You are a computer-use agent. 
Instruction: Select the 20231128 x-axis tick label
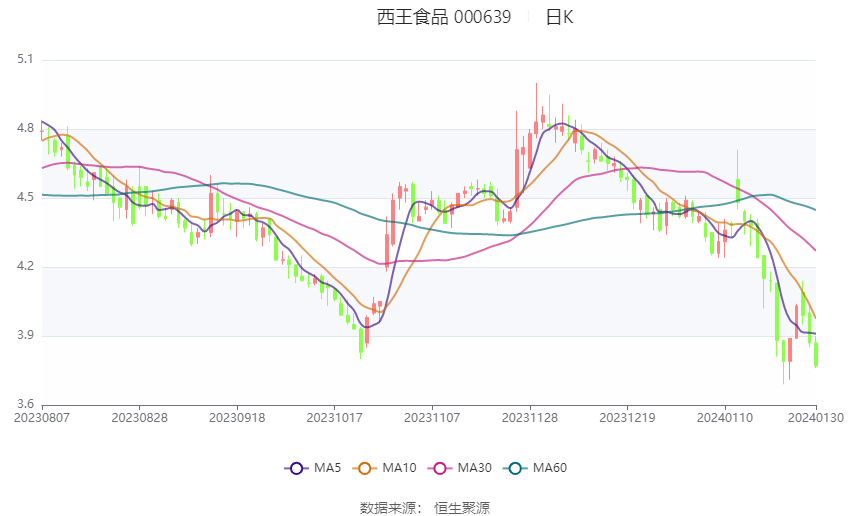coord(530,418)
